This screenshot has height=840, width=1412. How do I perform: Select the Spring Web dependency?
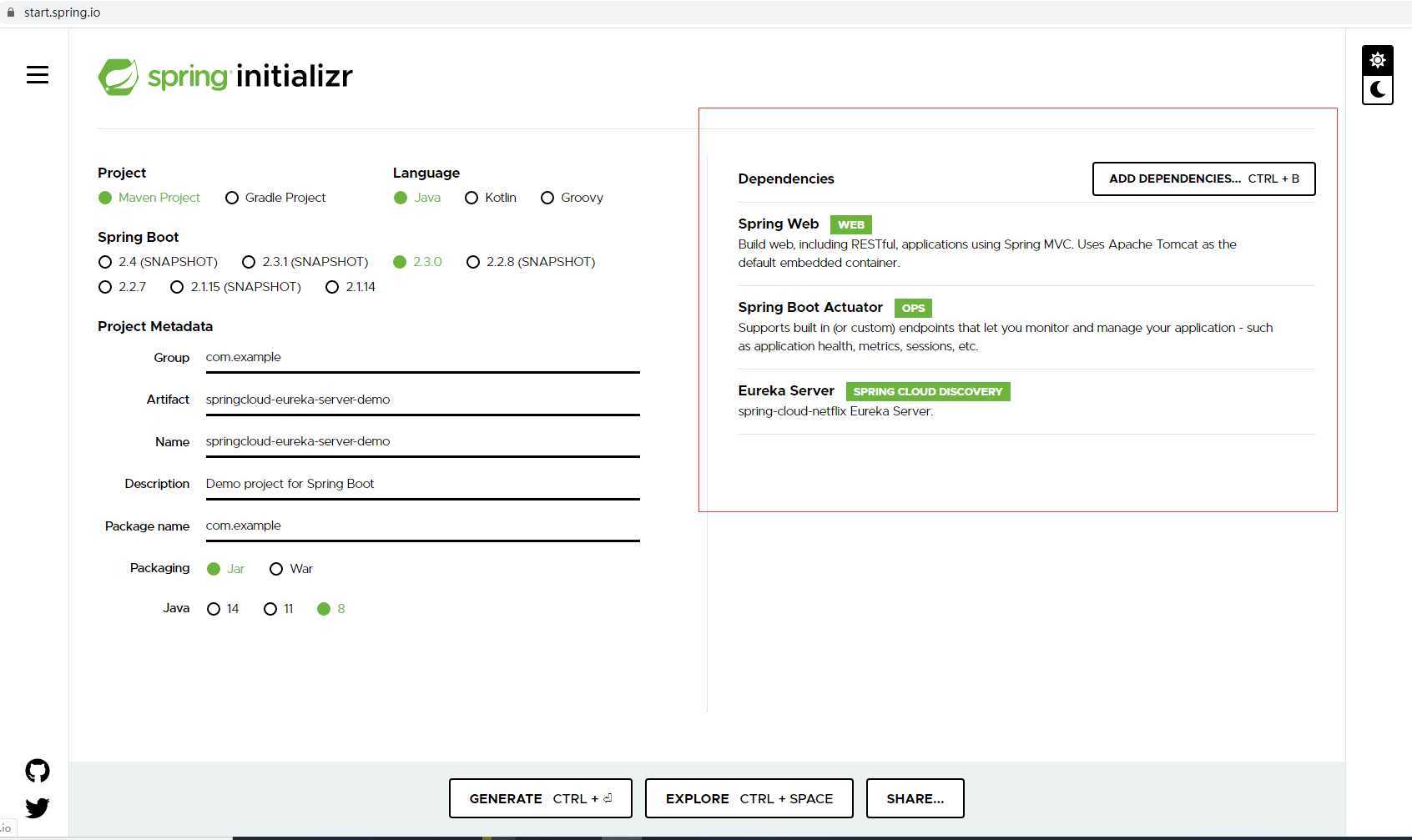click(1026, 243)
